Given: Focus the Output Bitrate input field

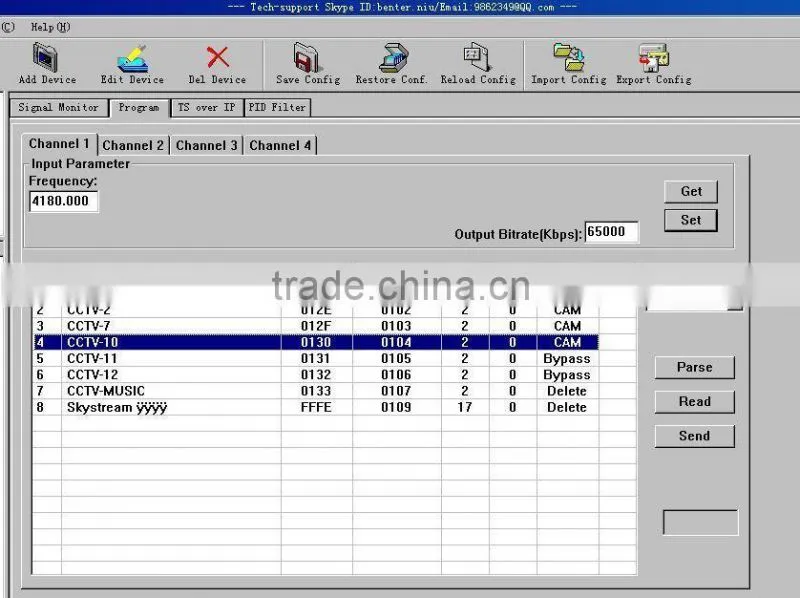Looking at the screenshot, I should 611,232.
